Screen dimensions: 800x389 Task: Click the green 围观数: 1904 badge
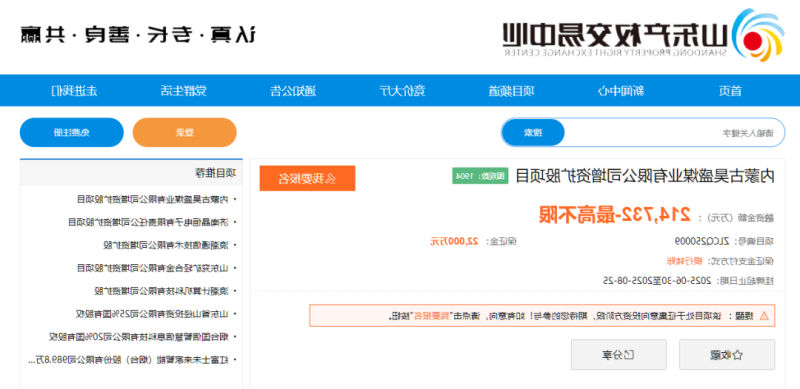coord(480,176)
